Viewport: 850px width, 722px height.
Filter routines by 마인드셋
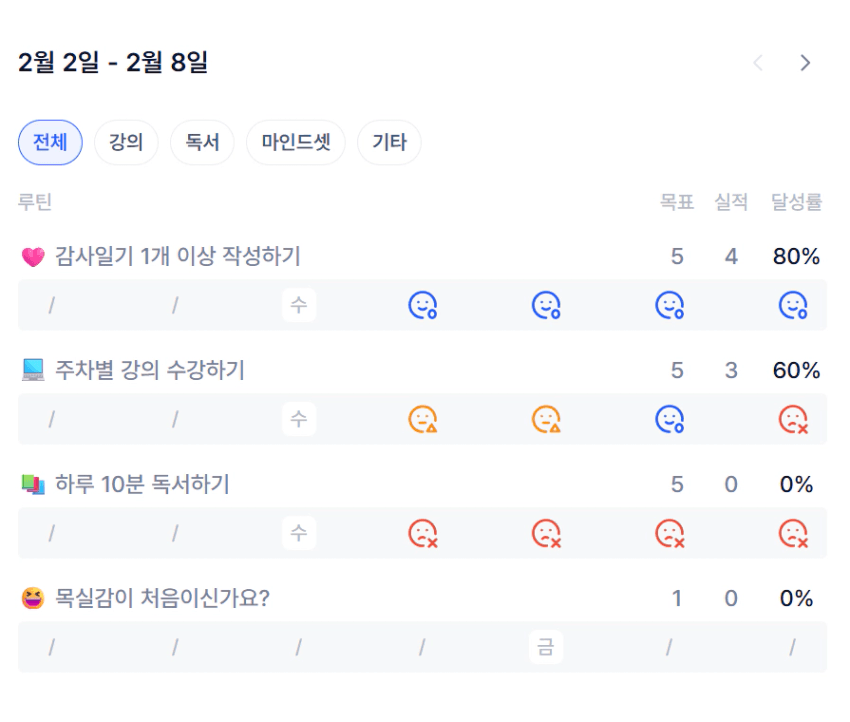[295, 142]
